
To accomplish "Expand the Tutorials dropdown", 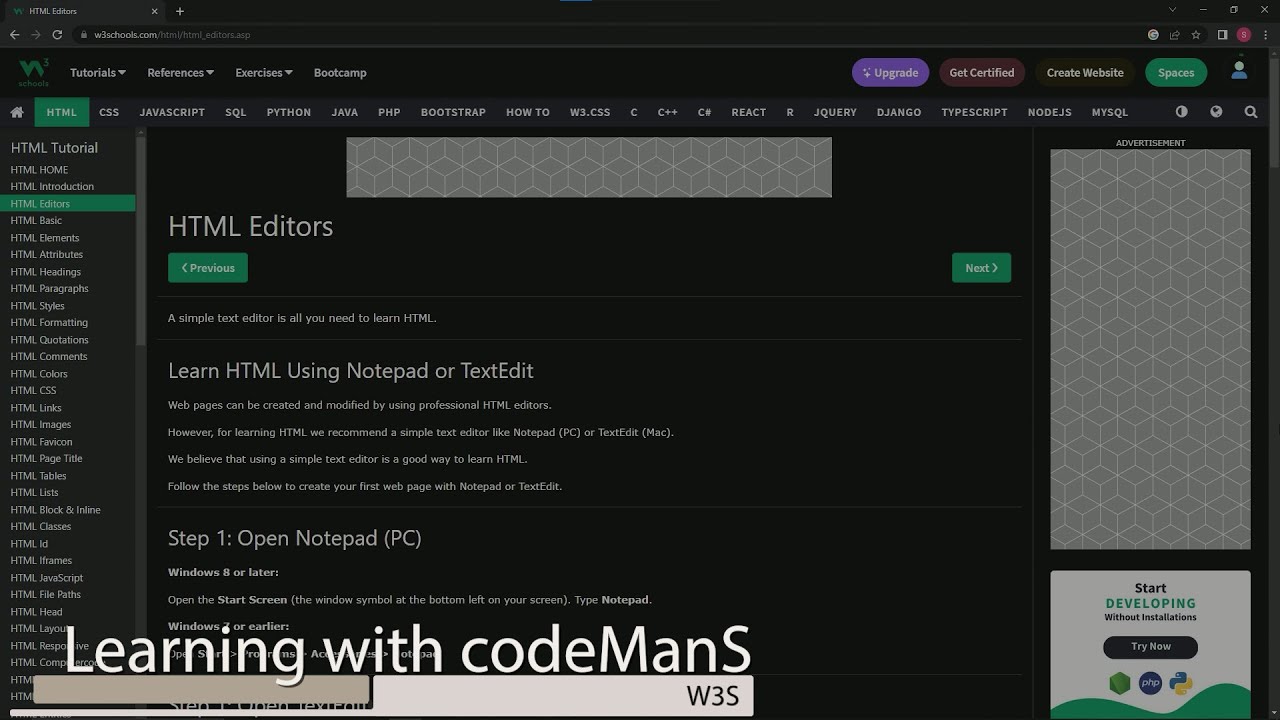I will (x=98, y=72).
